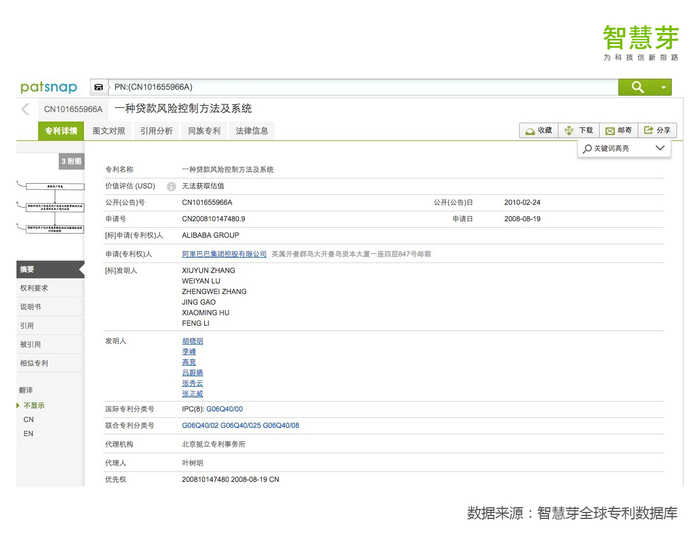Click the info icon beside 价值评估 (USD)

click(x=171, y=187)
